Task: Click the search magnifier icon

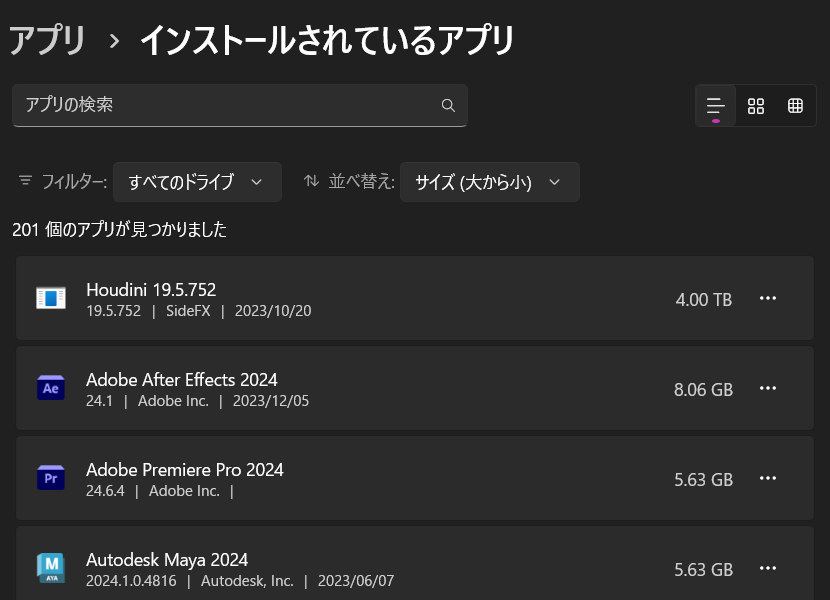Action: tap(448, 105)
